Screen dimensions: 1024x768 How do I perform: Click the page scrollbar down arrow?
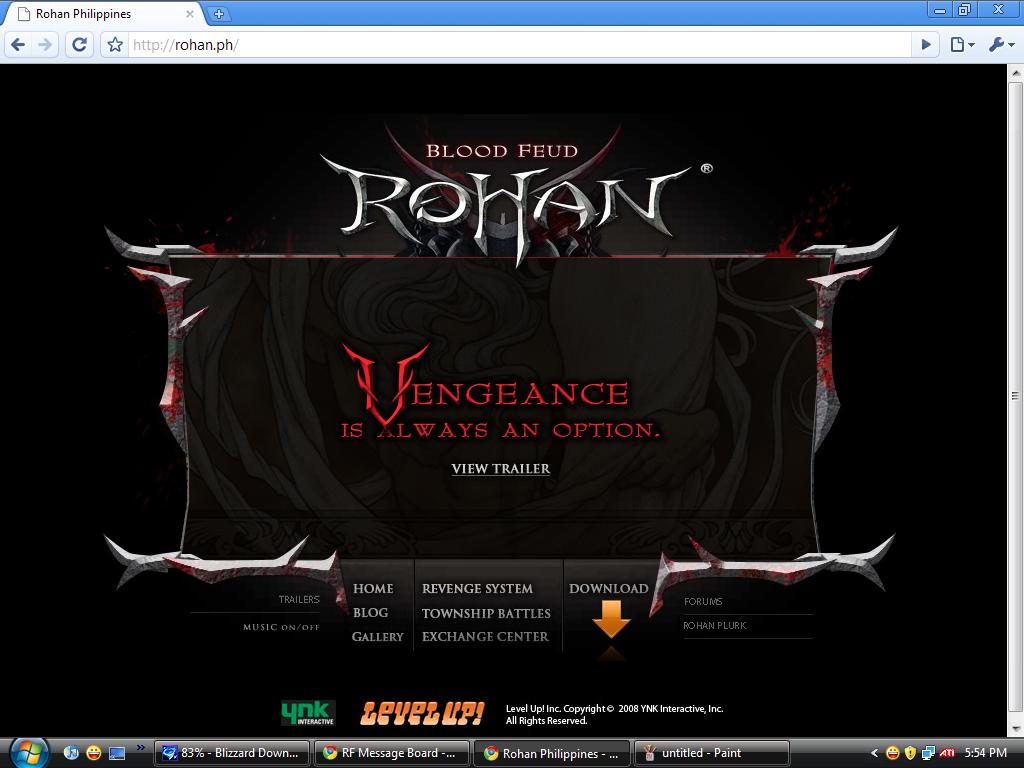pos(1016,728)
